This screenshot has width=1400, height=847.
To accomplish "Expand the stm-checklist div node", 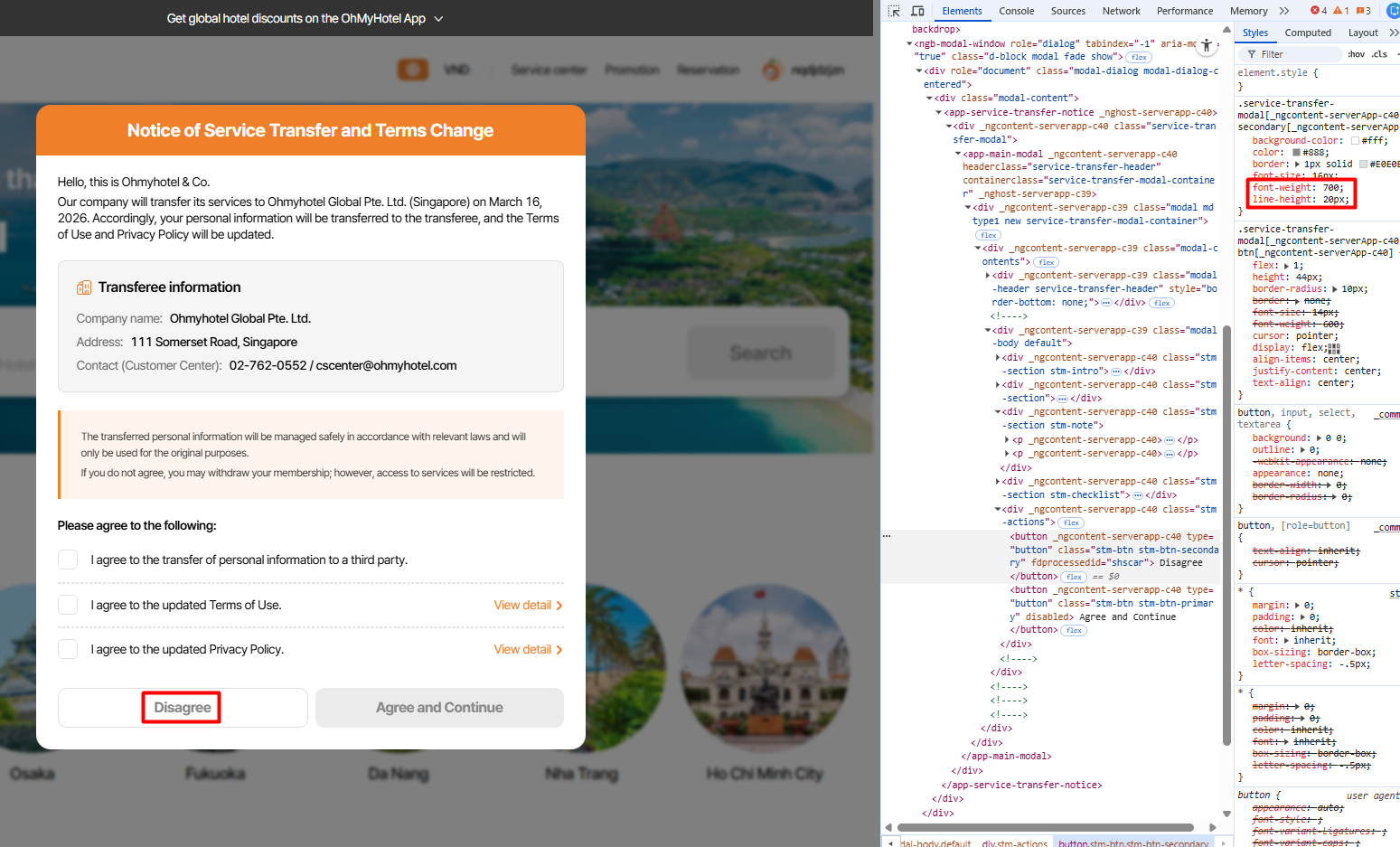I will tap(998, 482).
